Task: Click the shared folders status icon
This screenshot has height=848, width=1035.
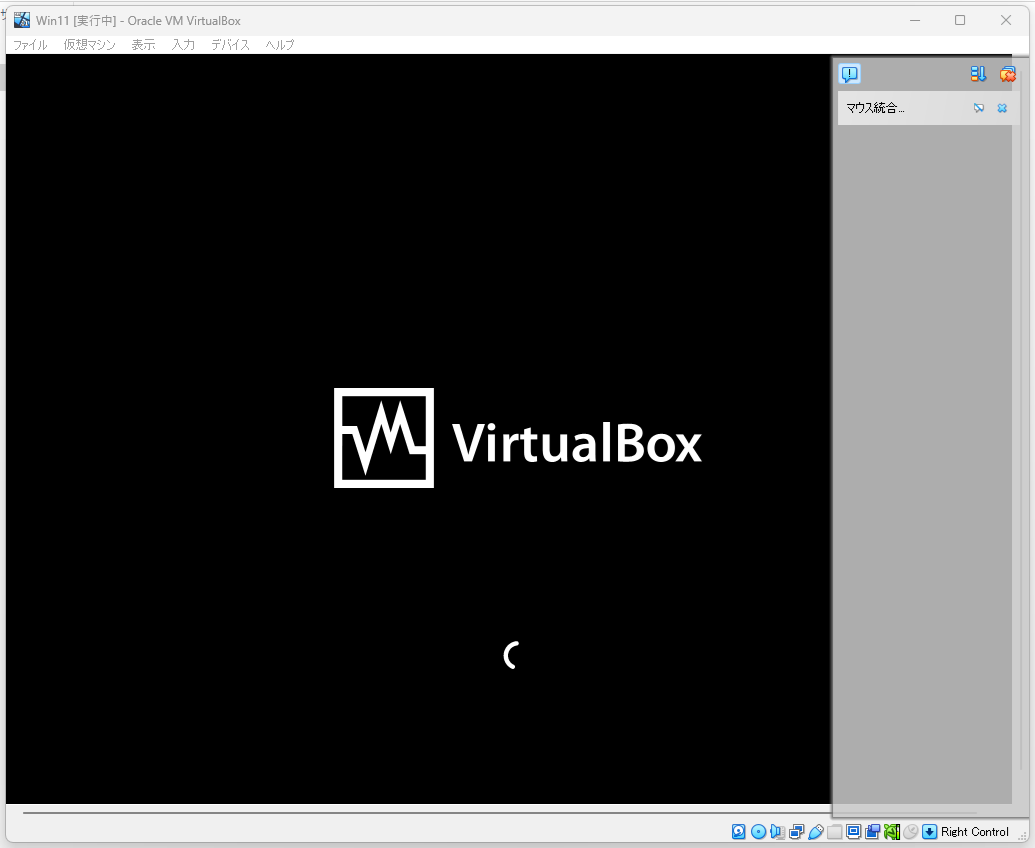Action: click(x=834, y=832)
